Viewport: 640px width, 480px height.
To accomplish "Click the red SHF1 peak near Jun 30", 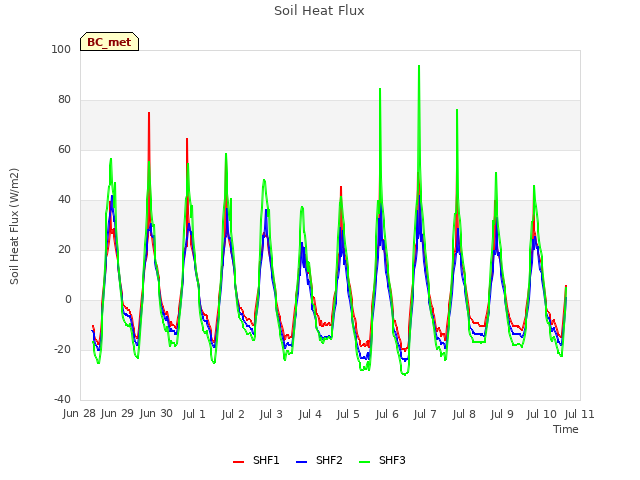I will (x=149, y=113).
